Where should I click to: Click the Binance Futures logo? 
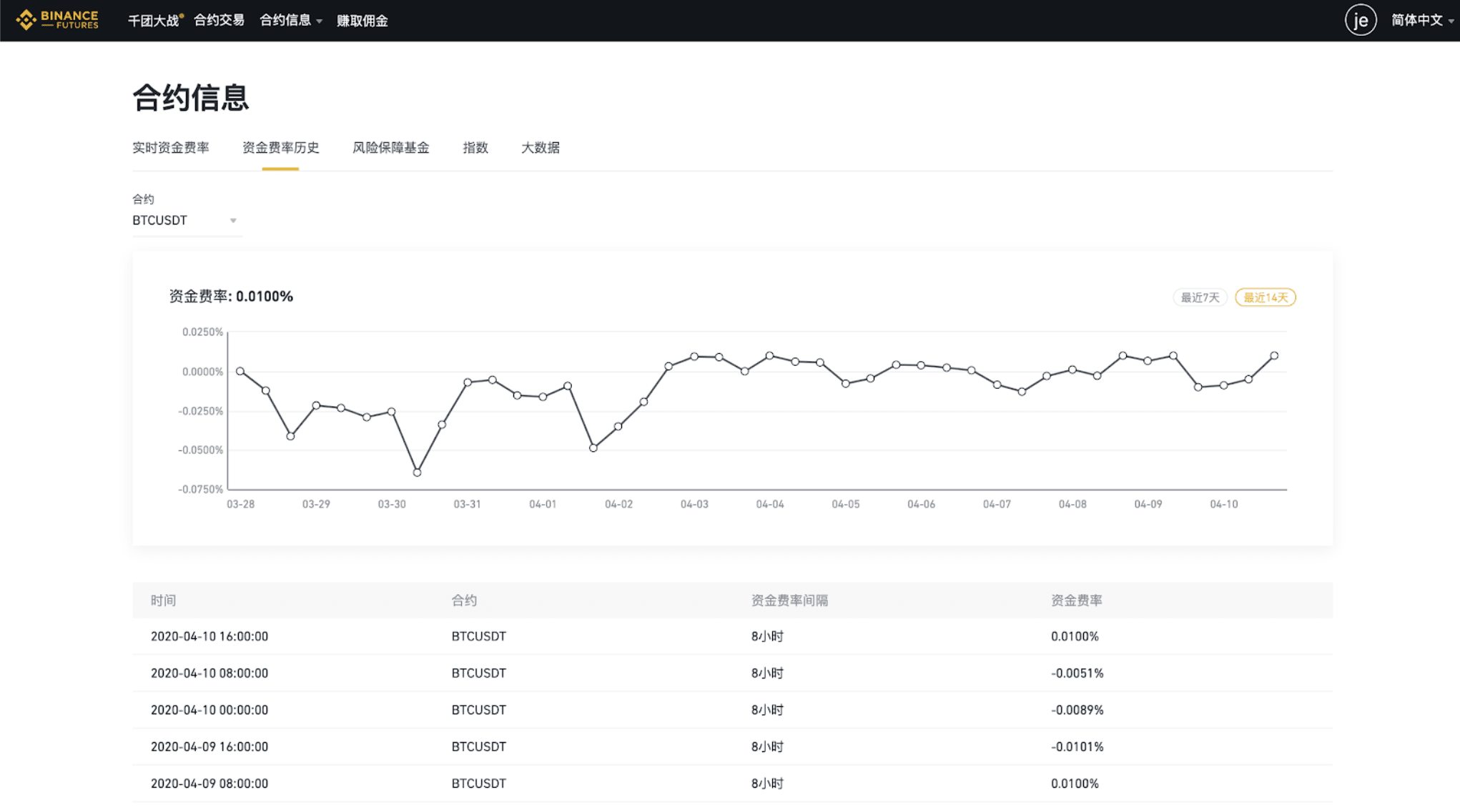coord(57,20)
